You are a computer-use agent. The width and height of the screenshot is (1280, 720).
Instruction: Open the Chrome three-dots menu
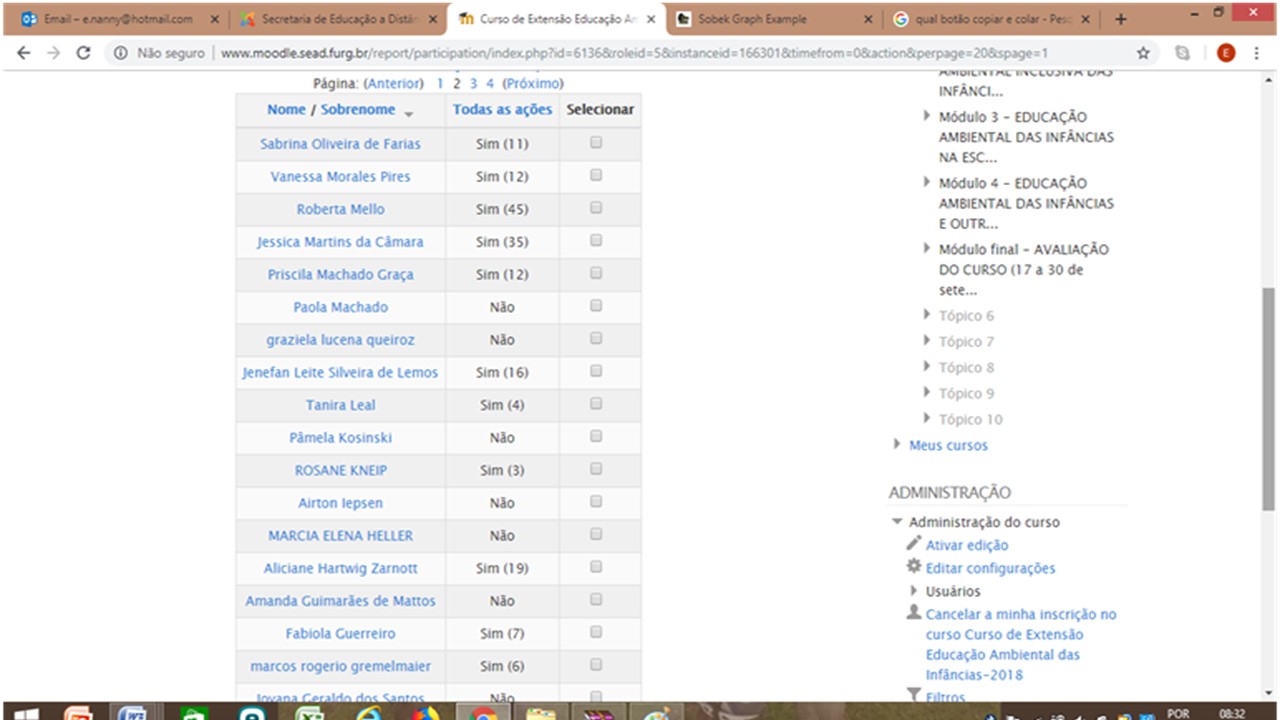[x=1257, y=53]
